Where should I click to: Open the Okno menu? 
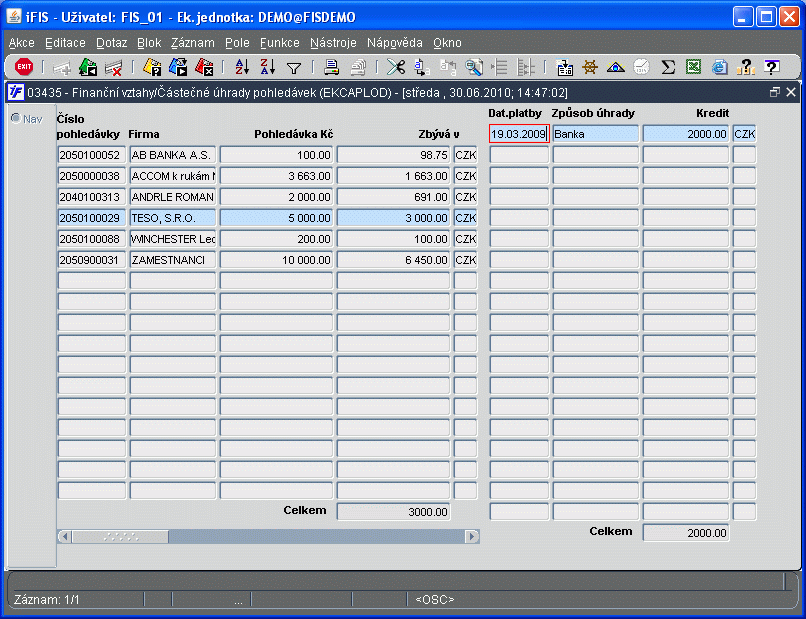tap(447, 43)
